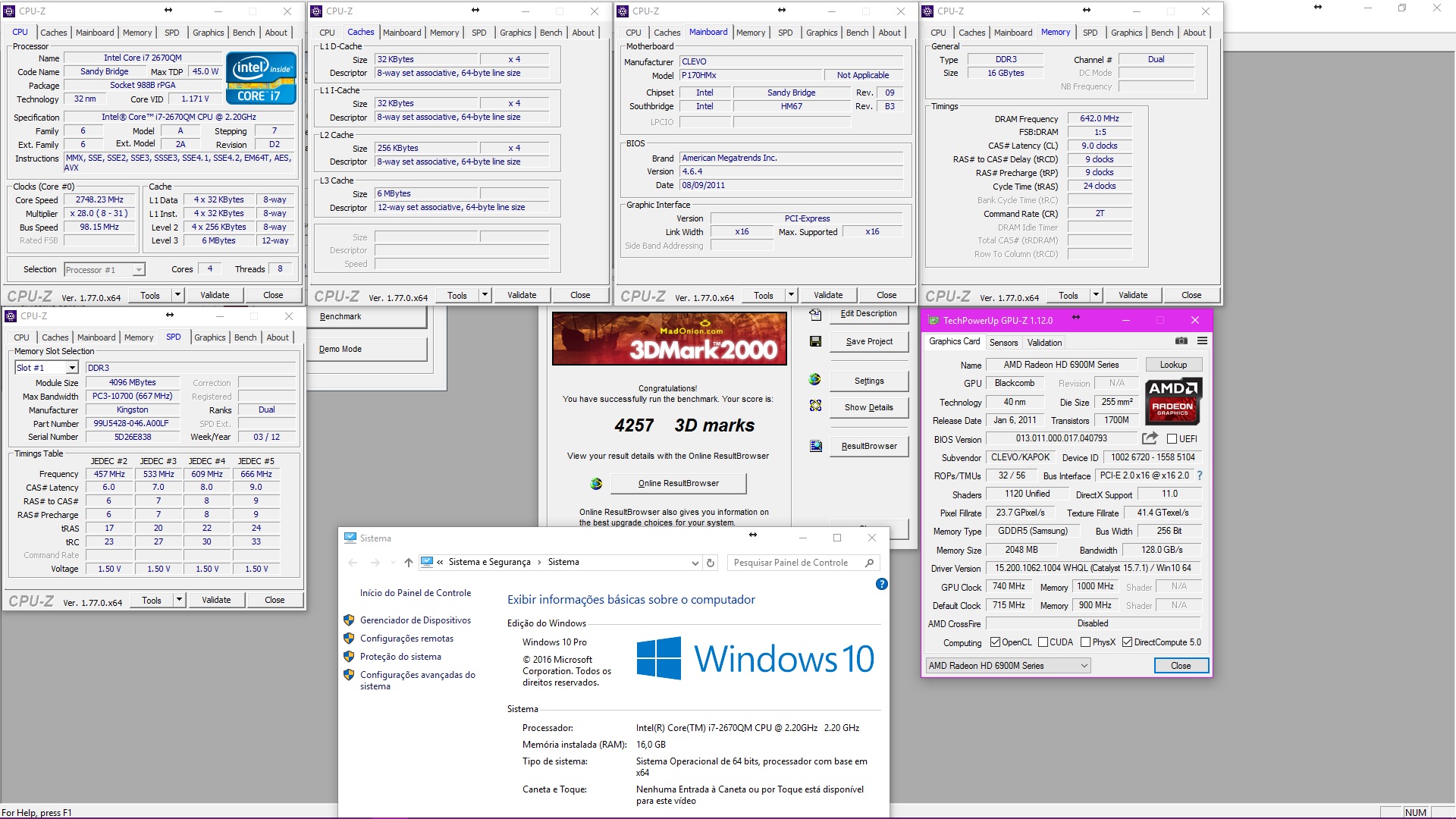Open the About tab in the CPU-Z Mainboard window
This screenshot has height=819, width=1456.
tap(890, 33)
